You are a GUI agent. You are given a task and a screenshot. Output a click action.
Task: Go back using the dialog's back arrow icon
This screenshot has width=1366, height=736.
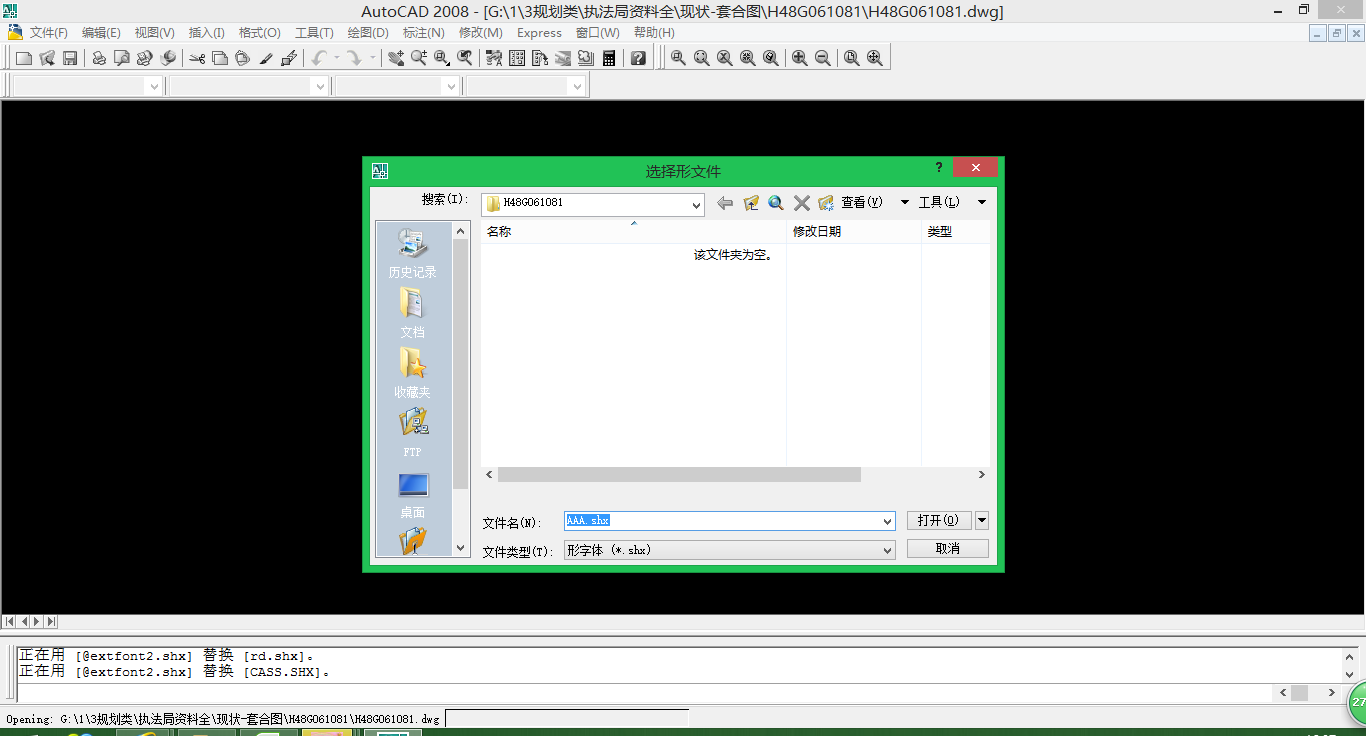725,203
